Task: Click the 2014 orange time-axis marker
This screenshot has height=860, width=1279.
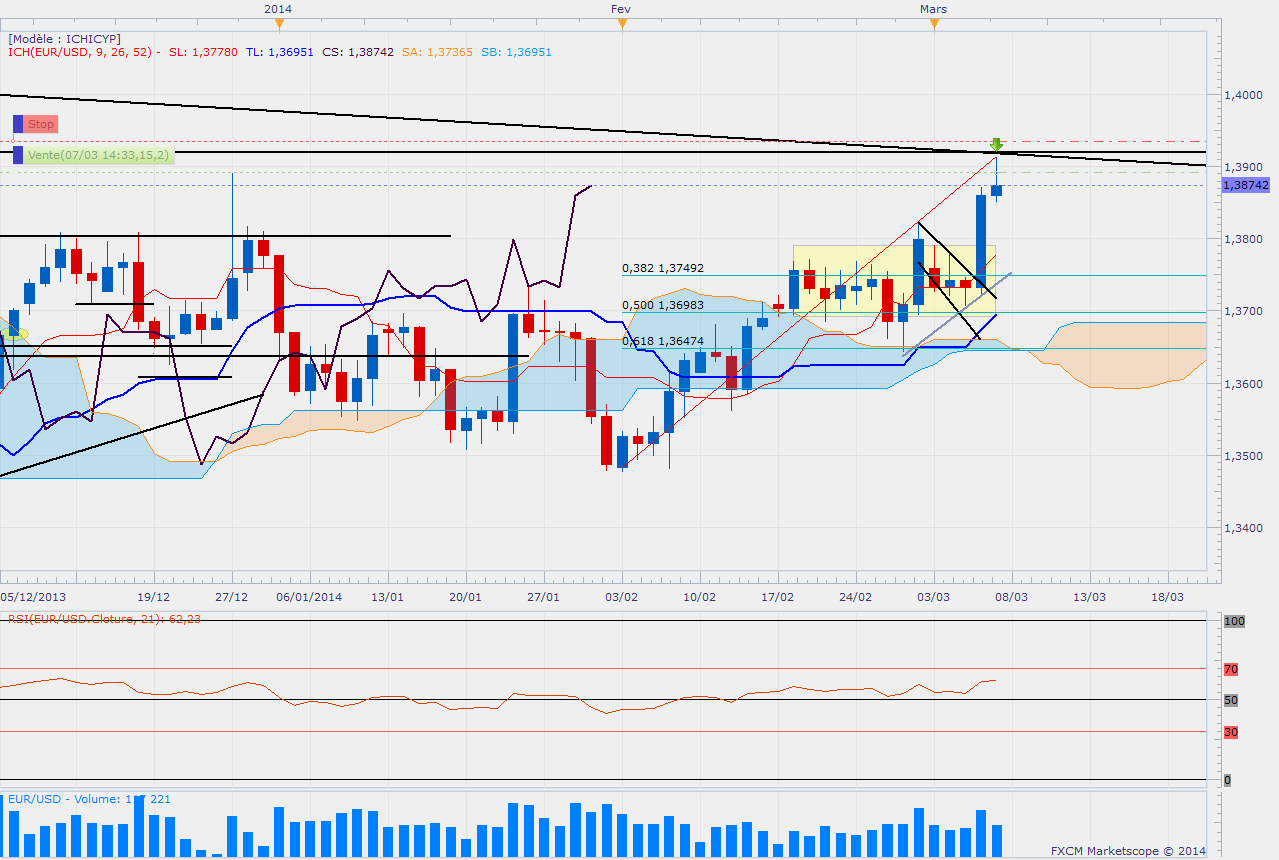Action: [x=279, y=24]
